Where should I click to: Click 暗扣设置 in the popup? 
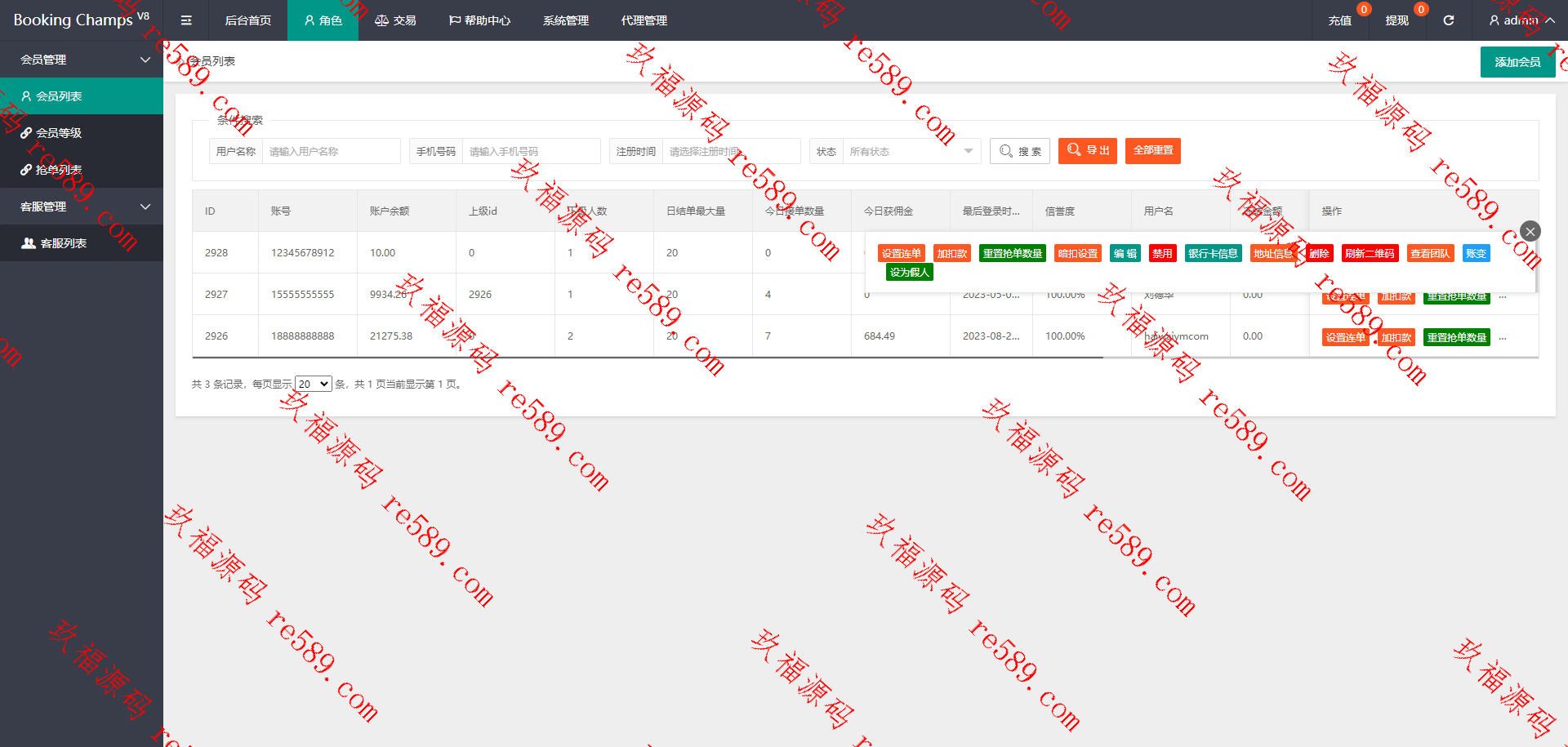click(1078, 254)
